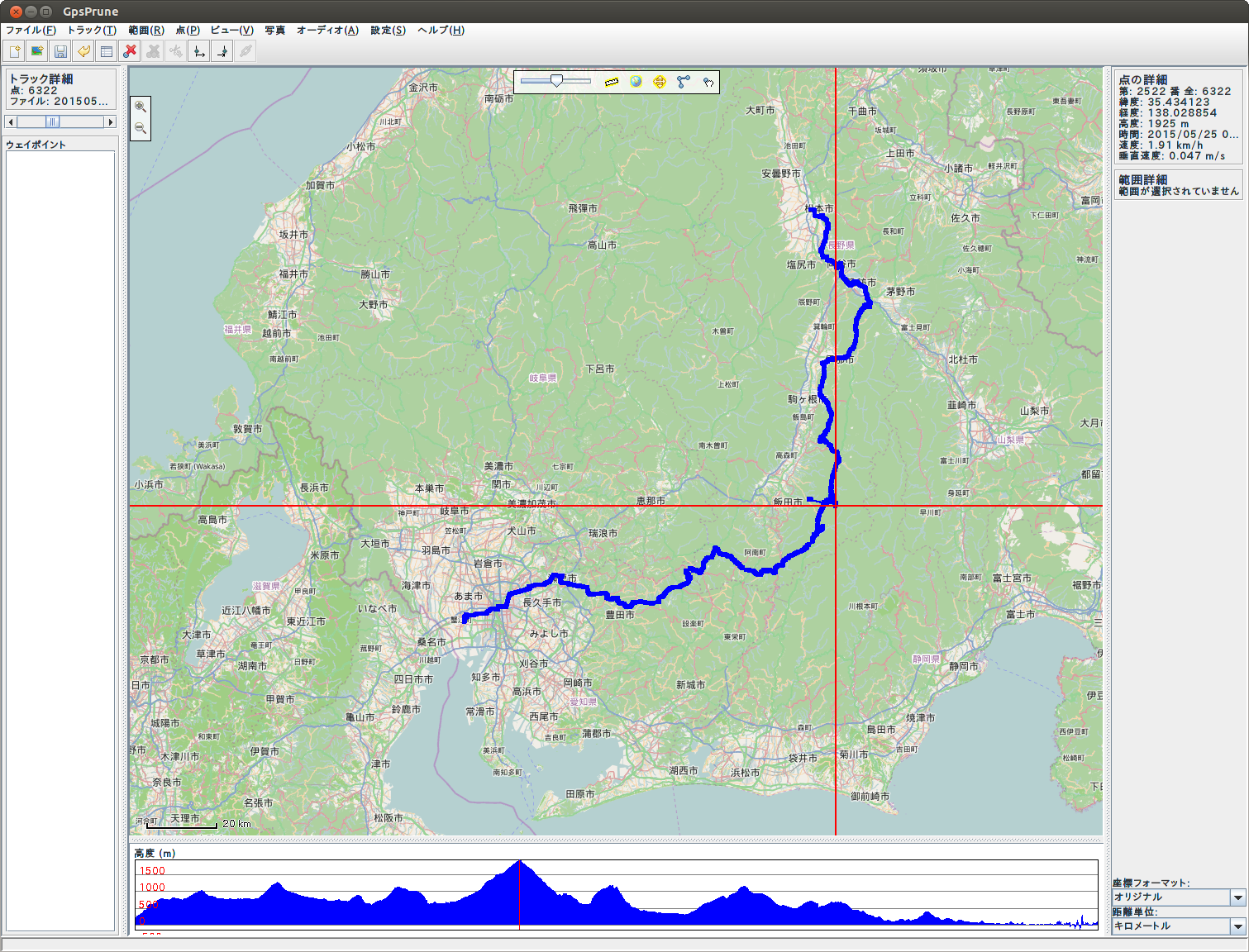Click the 範囲が選択されていません message

click(x=1179, y=192)
